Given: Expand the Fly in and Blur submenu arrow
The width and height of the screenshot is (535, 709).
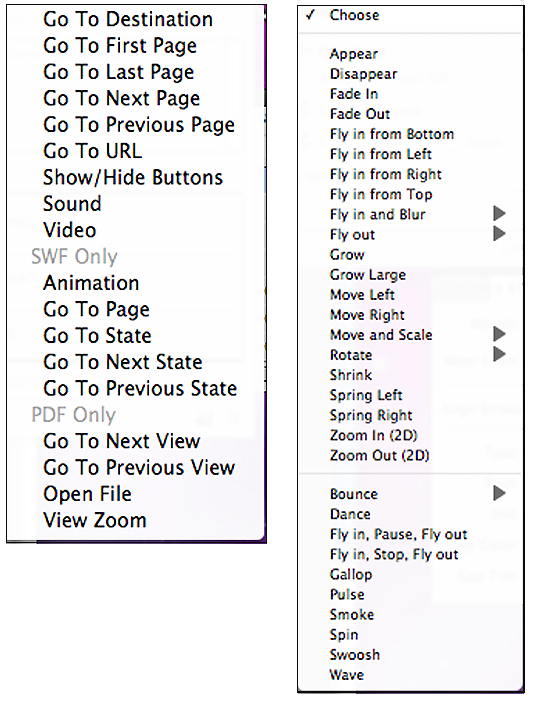Looking at the screenshot, I should 499,213.
